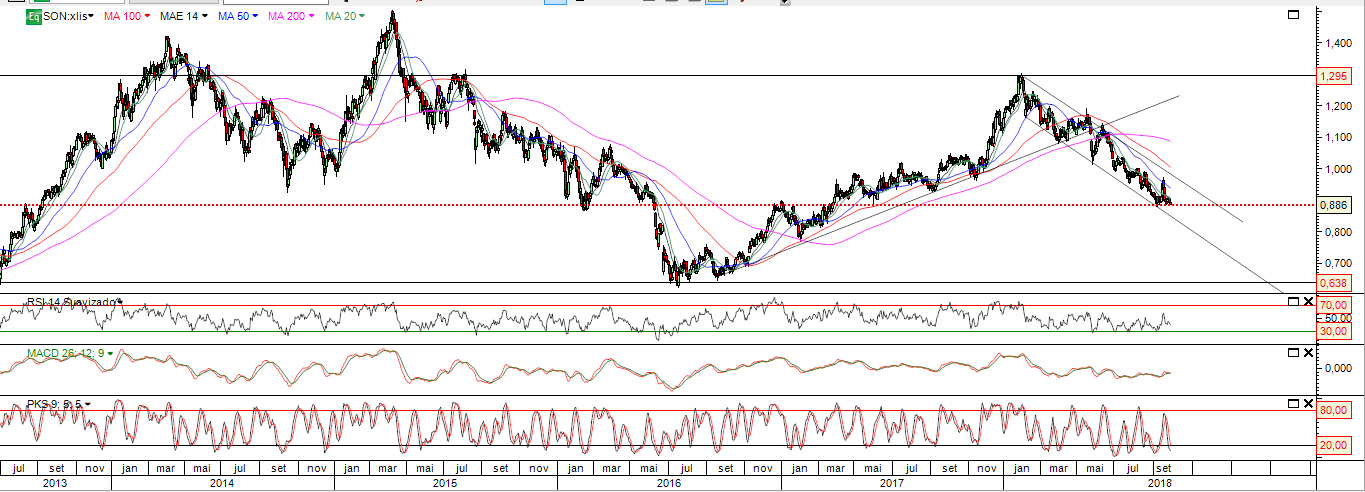Close the RSI 14 indicator panel
The height and width of the screenshot is (492, 1365).
(x=1309, y=301)
